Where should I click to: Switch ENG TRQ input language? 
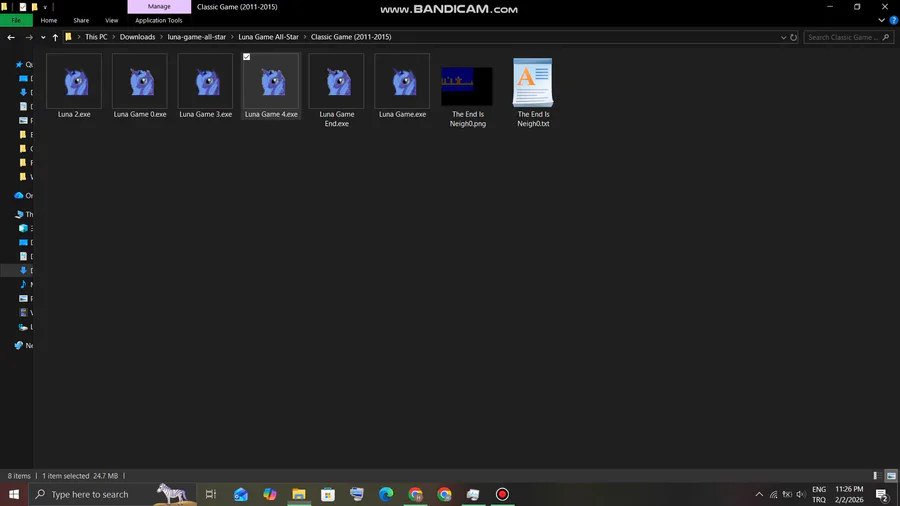pos(819,494)
